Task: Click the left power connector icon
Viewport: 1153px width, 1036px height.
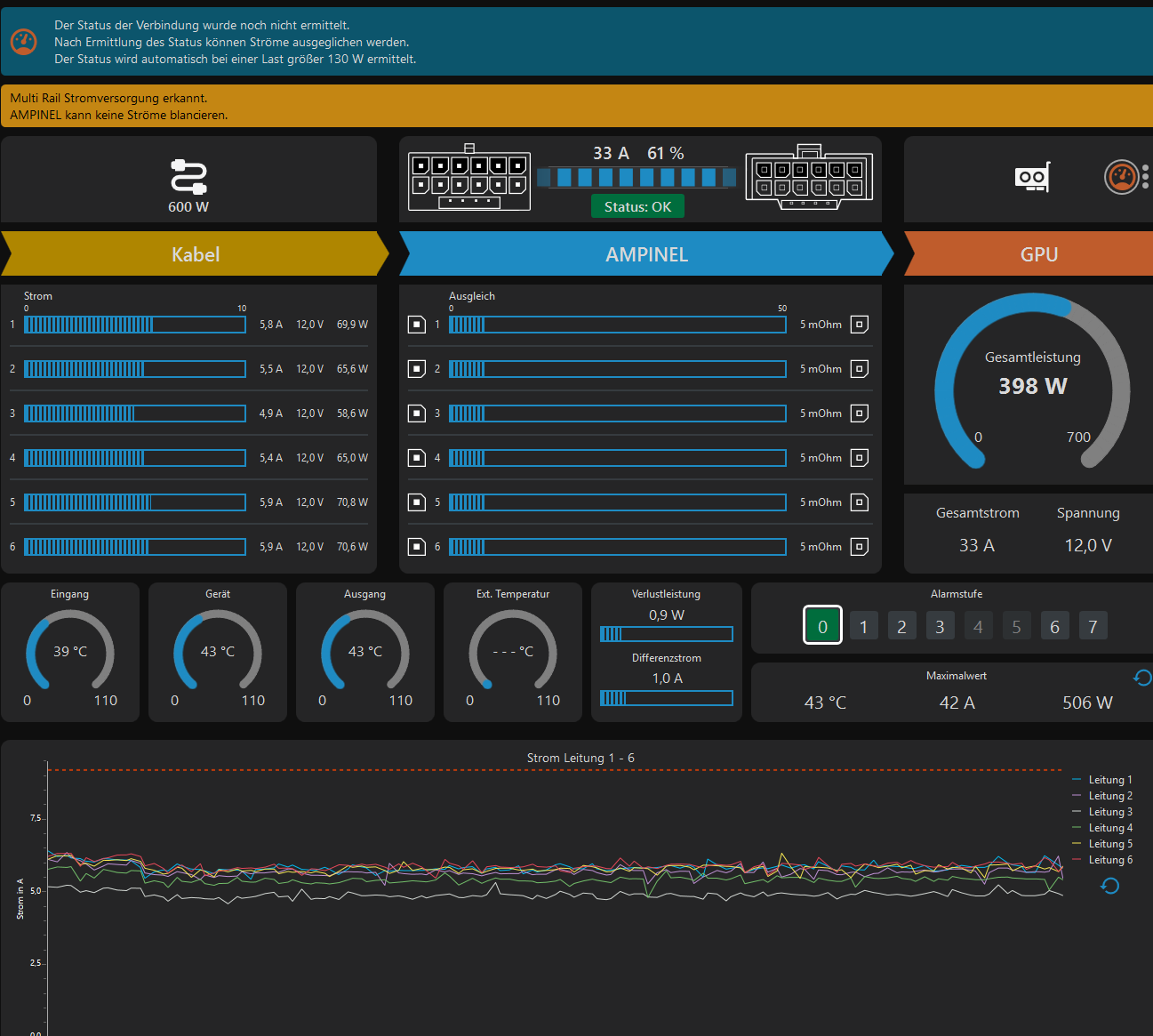Action: pos(469,177)
